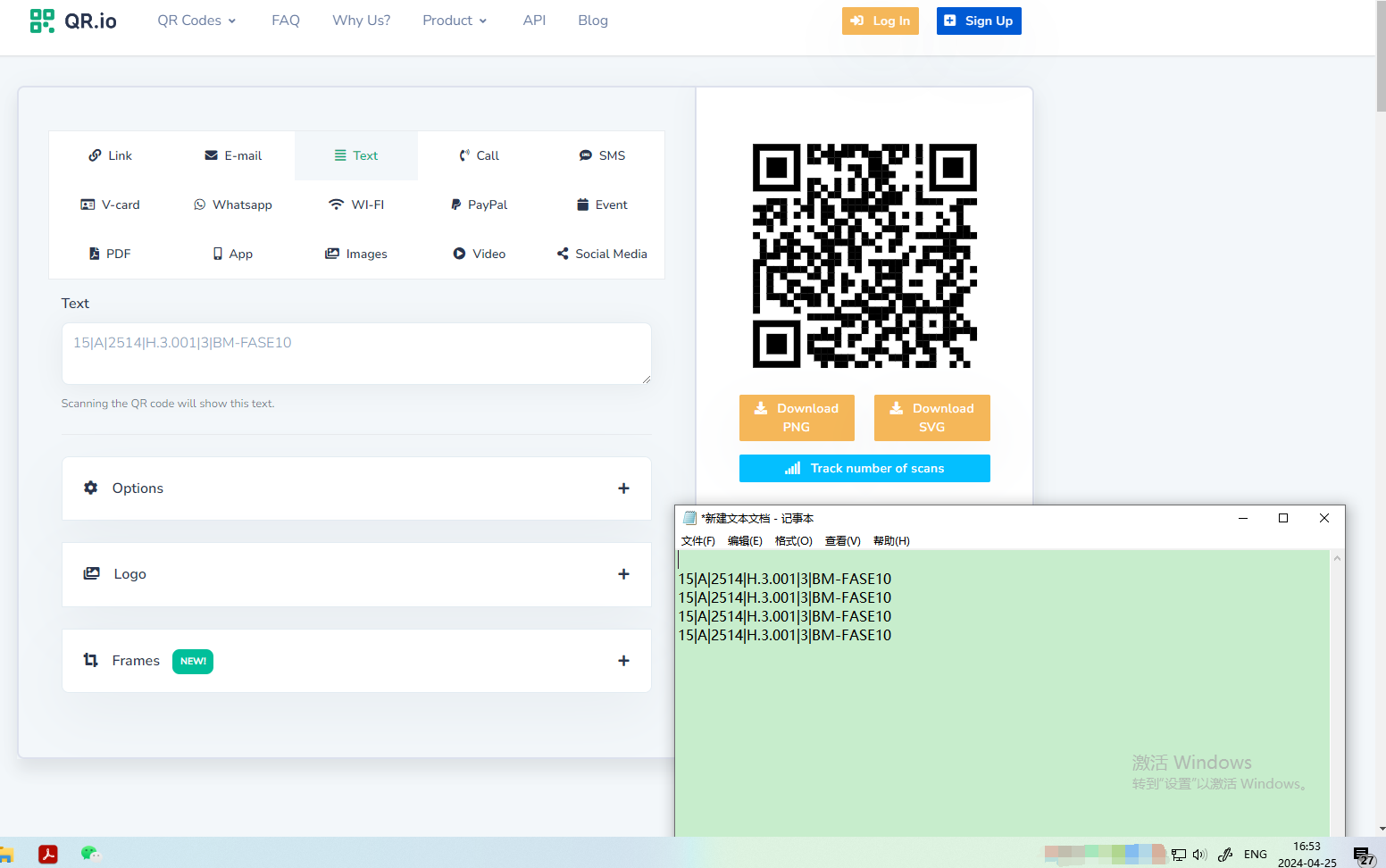The image size is (1386, 868).
Task: Click the network icon in system tray
Action: coord(1179,855)
